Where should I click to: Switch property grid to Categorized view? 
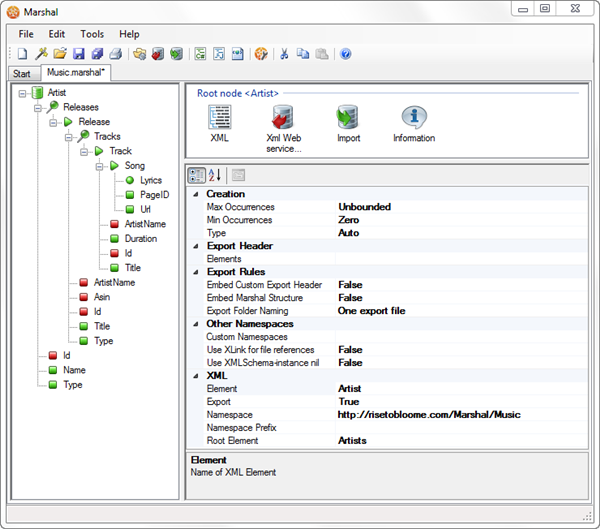point(197,175)
